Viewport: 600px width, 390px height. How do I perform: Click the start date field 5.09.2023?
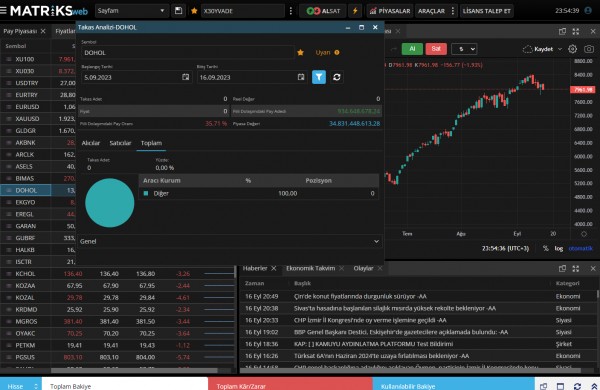136,77
